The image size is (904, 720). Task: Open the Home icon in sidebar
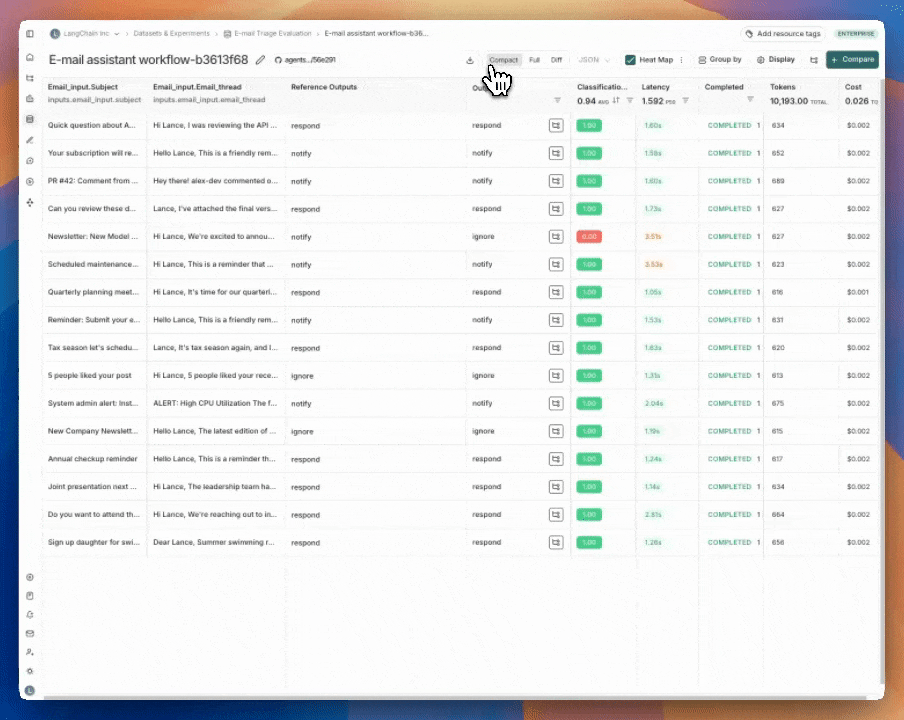click(30, 57)
